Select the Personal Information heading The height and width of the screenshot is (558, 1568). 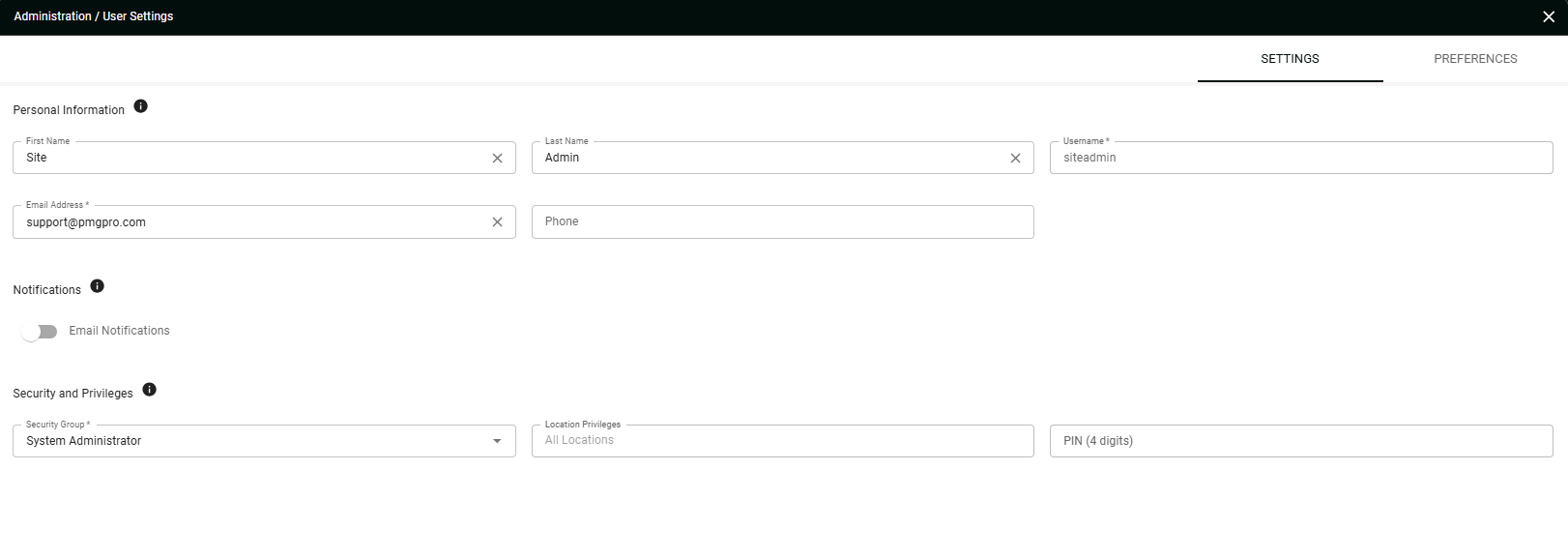pos(69,110)
